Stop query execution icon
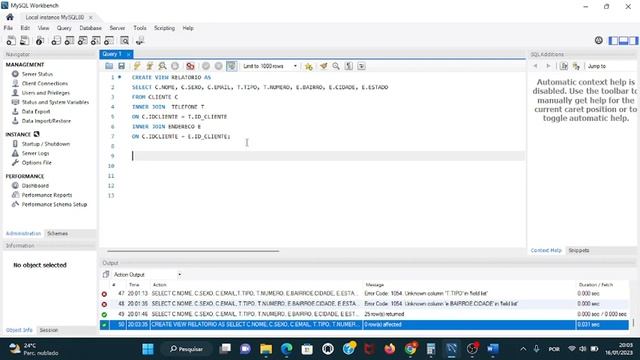The image size is (640, 360). [x=175, y=66]
